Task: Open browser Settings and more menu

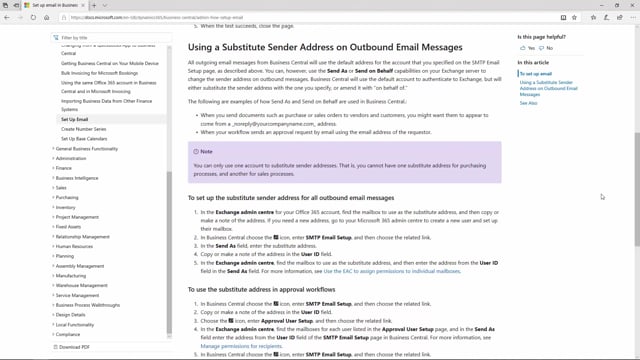Action: pos(633,18)
